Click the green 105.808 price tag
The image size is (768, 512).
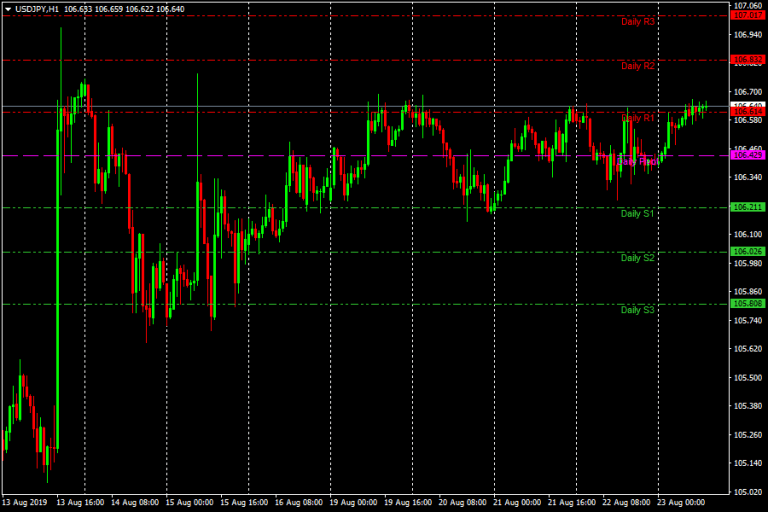[x=748, y=303]
